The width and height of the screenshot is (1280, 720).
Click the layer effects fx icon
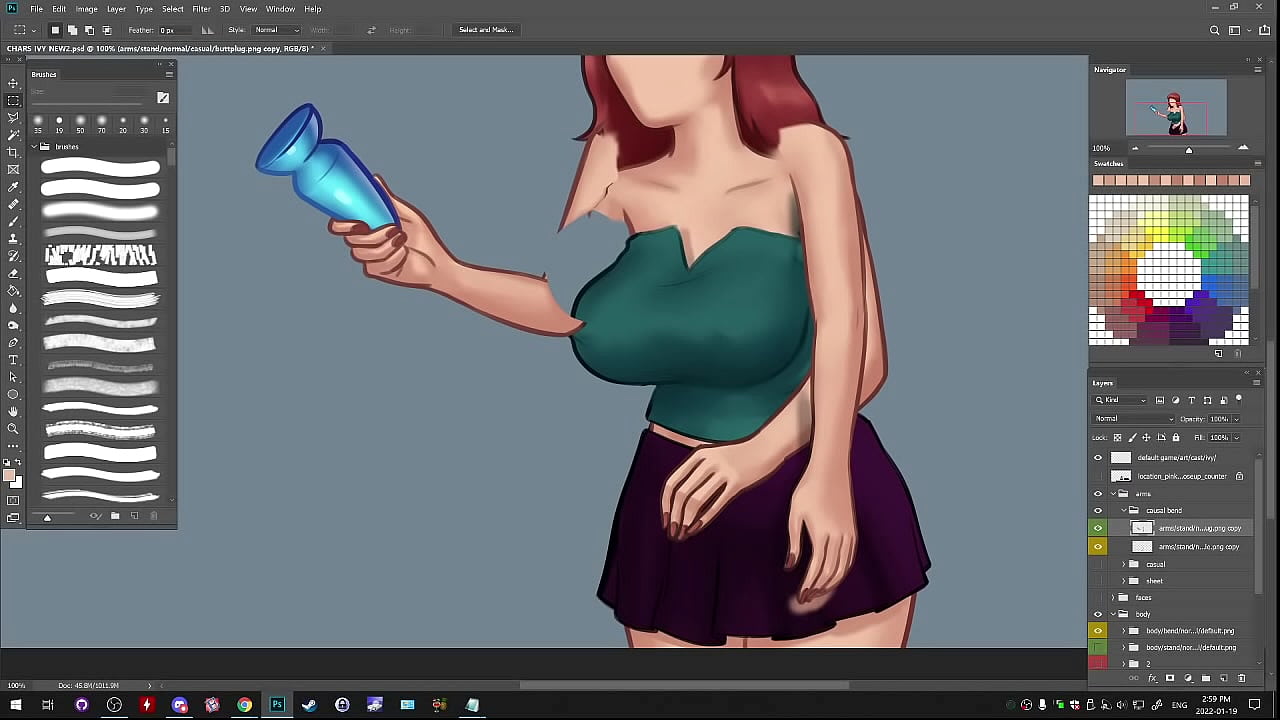click(x=1152, y=678)
